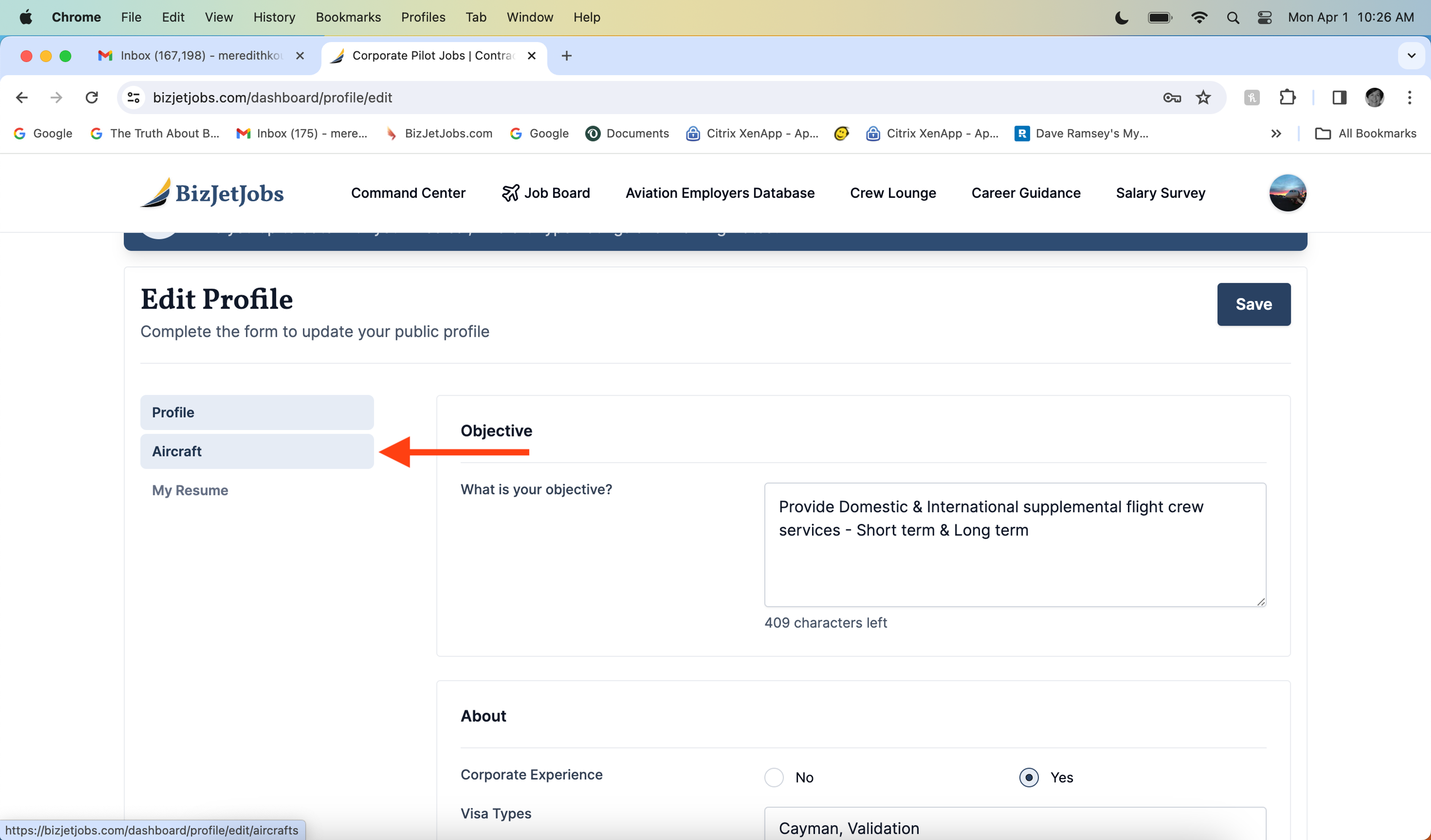This screenshot has height=840, width=1431.
Task: Open site information icon beside URL
Action: pyautogui.click(x=133, y=98)
